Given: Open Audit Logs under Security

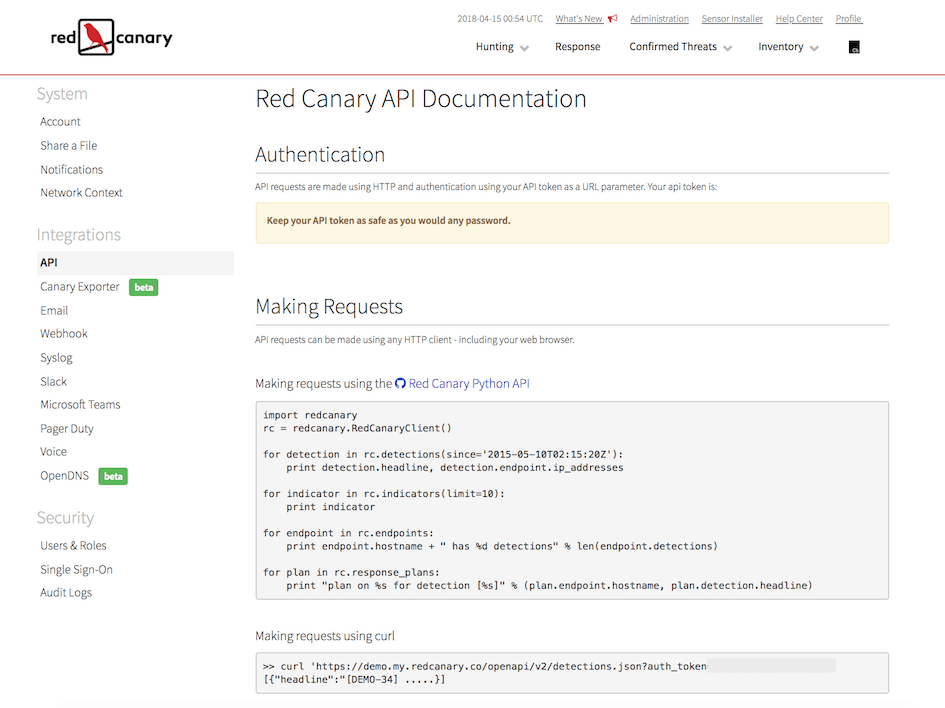Looking at the screenshot, I should coord(66,593).
